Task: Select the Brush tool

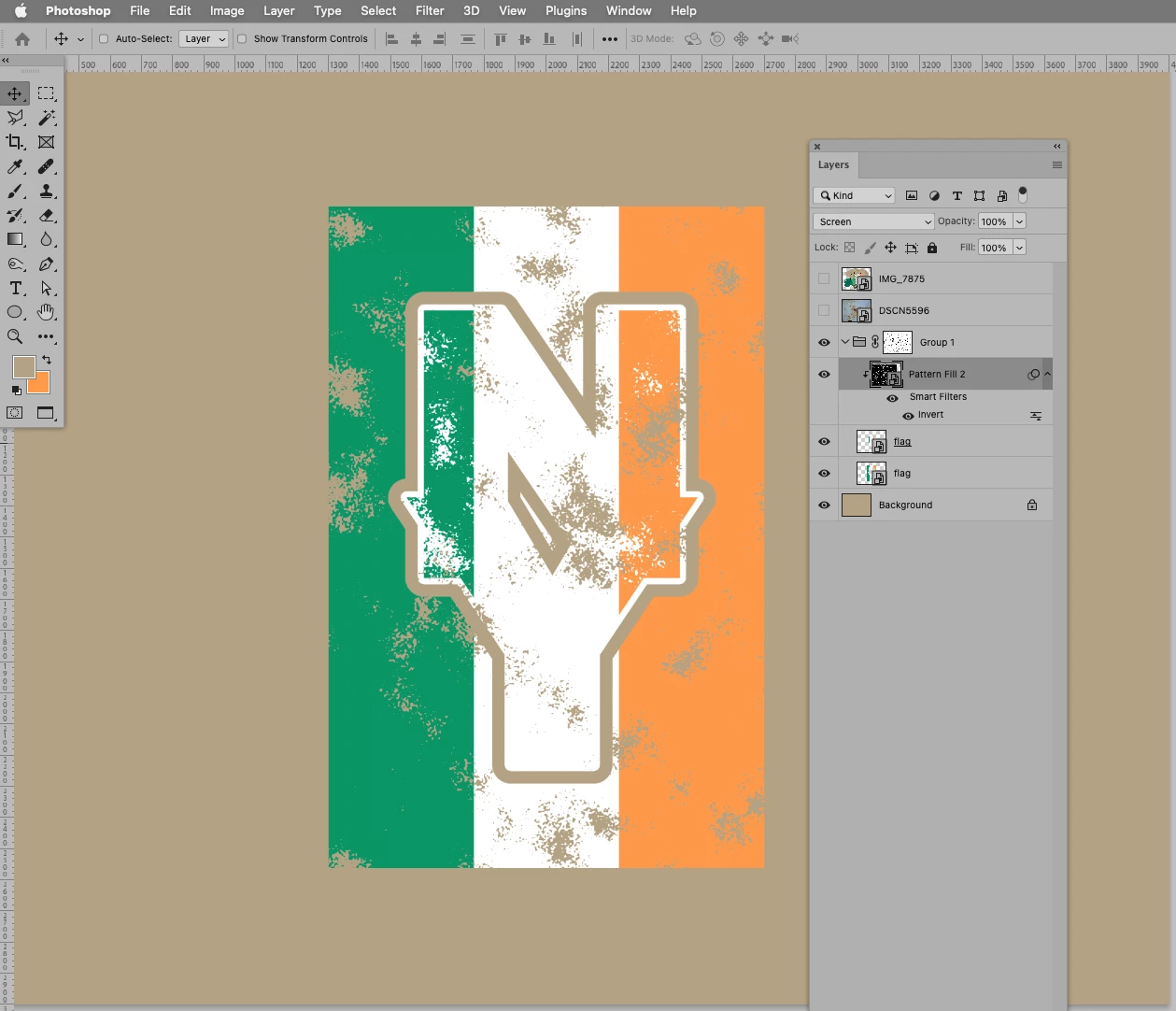Action: [15, 191]
